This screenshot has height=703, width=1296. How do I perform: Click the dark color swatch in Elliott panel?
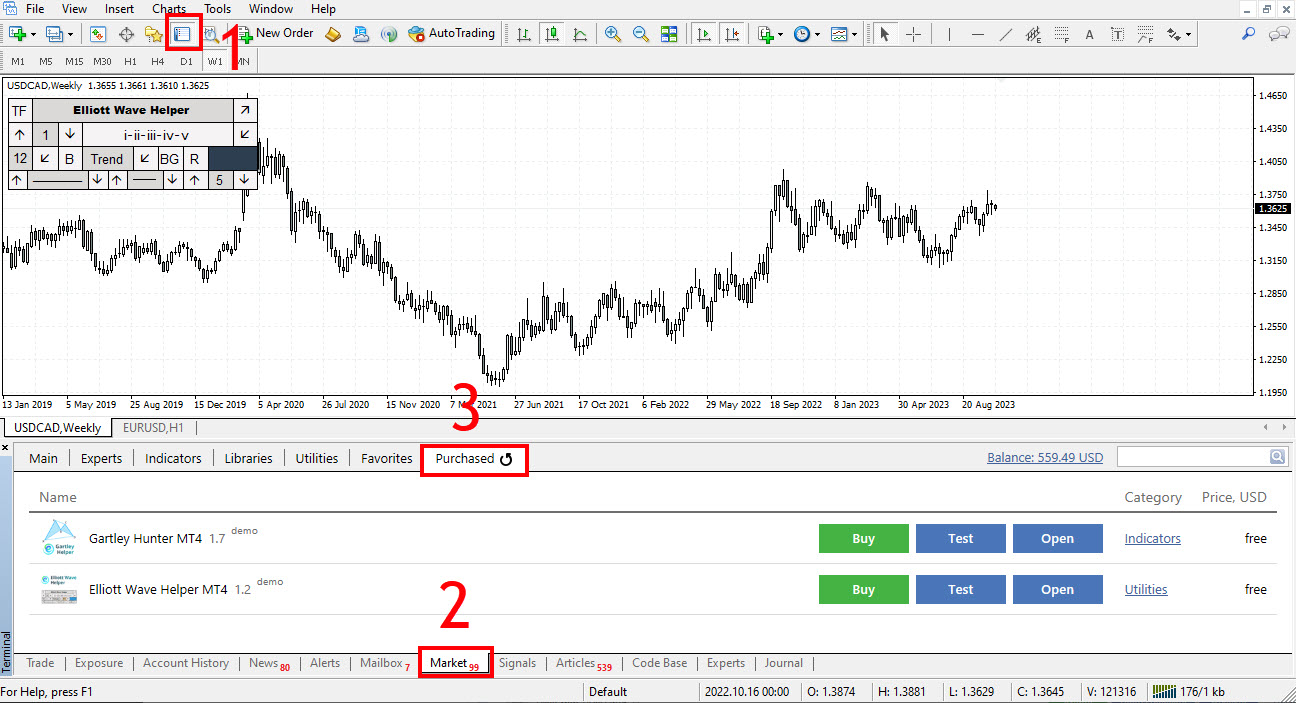pyautogui.click(x=233, y=158)
